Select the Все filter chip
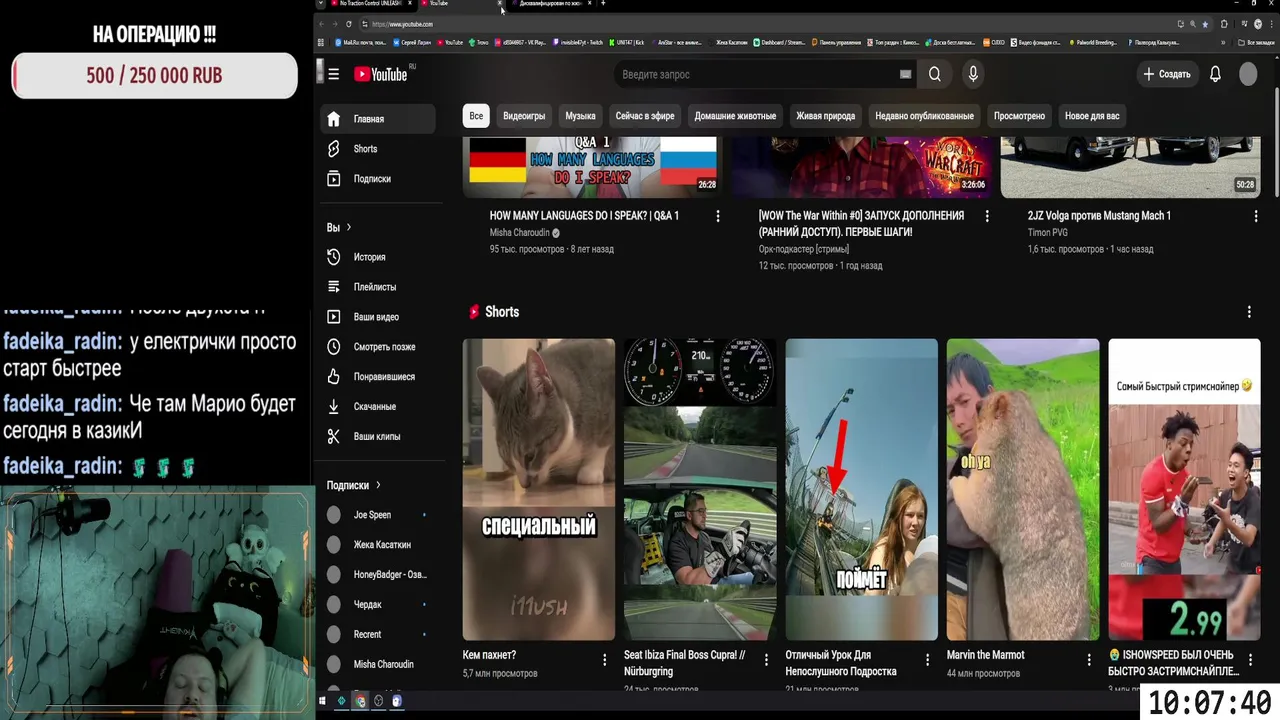This screenshot has width=1280, height=720. (476, 116)
